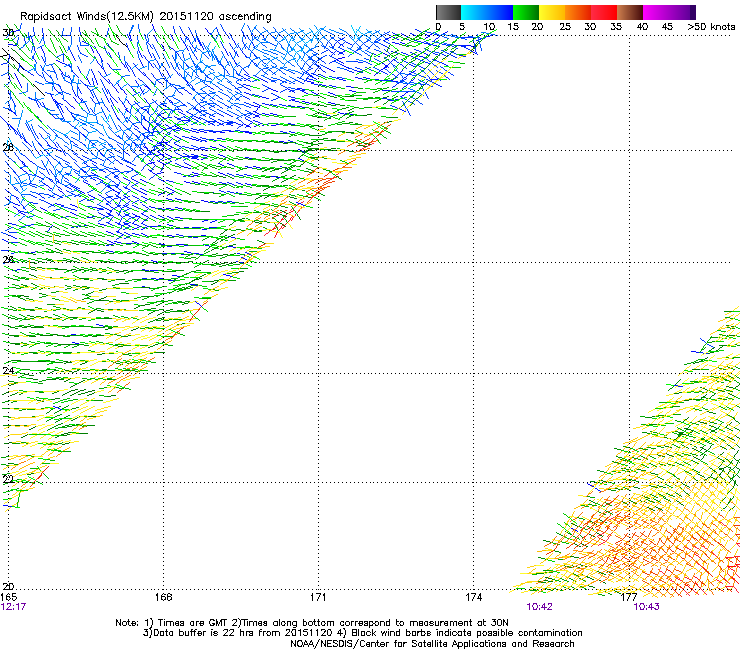Select the blue 5-15 knots legend swatch
Viewport: 740px width, 650px height.
[x=487, y=12]
